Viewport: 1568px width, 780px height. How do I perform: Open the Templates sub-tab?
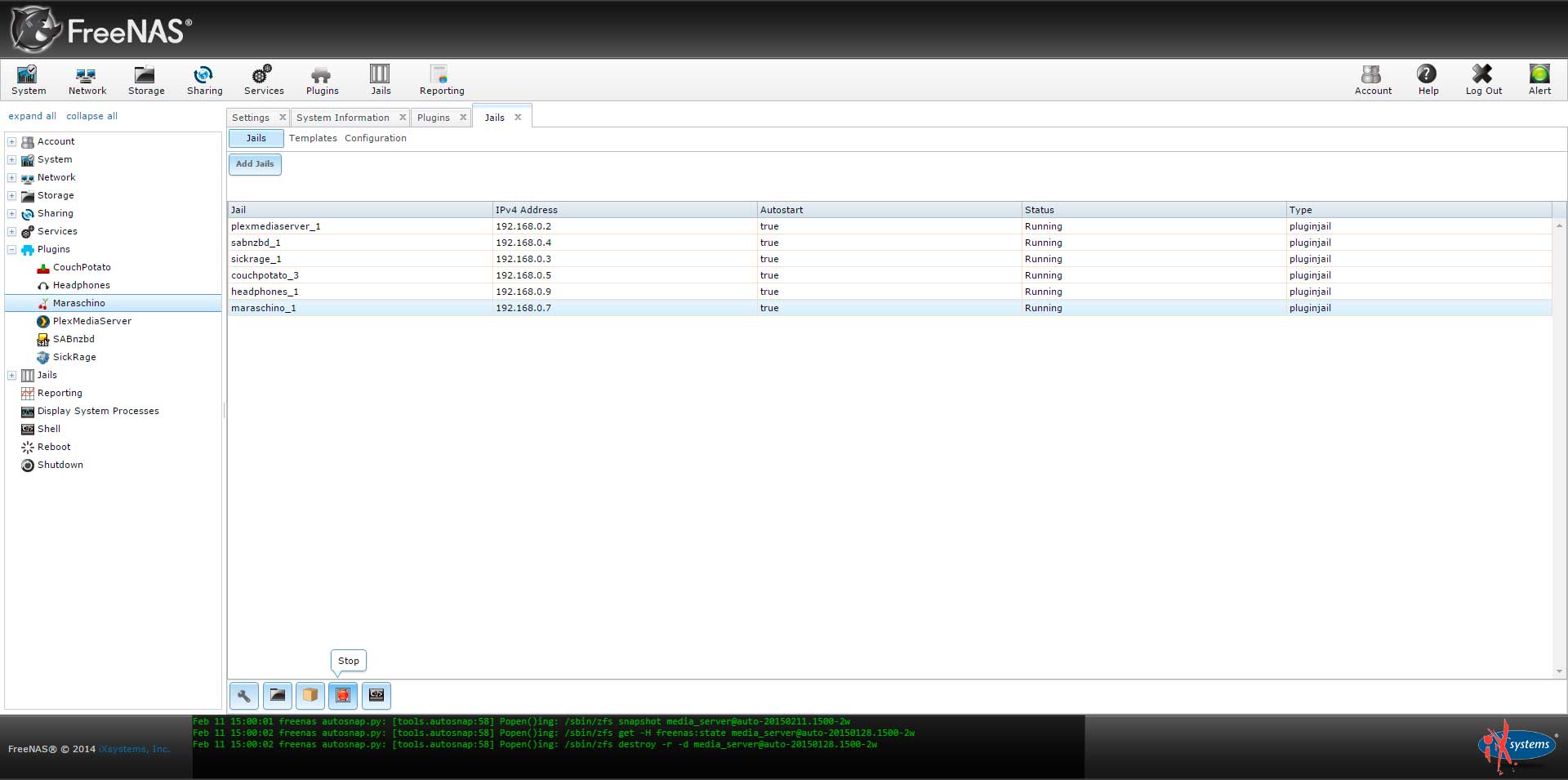pos(313,138)
